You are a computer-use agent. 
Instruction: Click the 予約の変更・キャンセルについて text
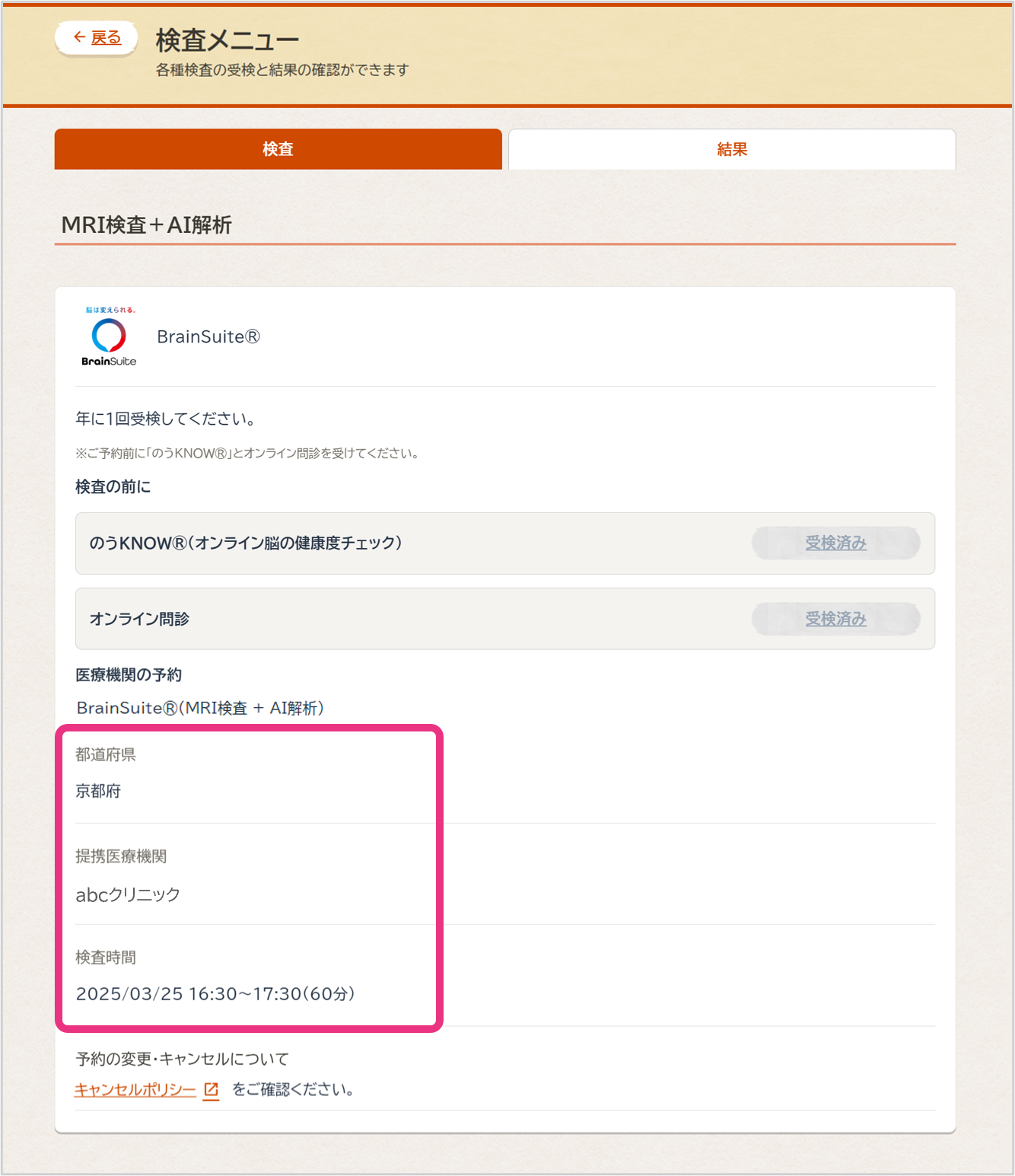point(182,1059)
